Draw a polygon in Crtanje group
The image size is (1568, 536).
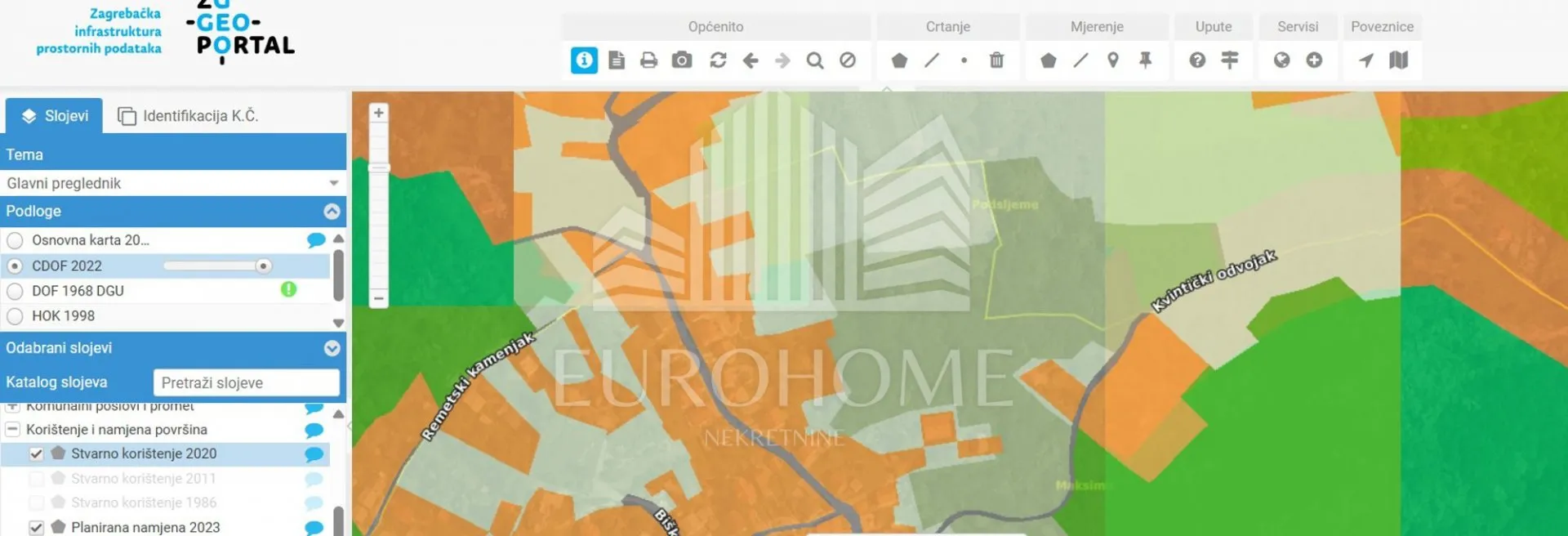pyautogui.click(x=899, y=60)
